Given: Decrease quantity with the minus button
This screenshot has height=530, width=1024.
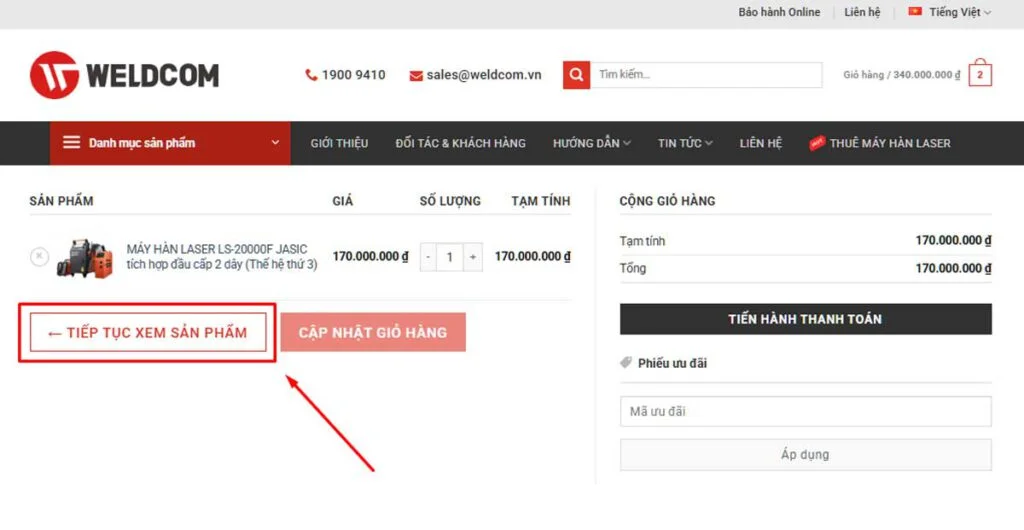Looking at the screenshot, I should (428, 257).
